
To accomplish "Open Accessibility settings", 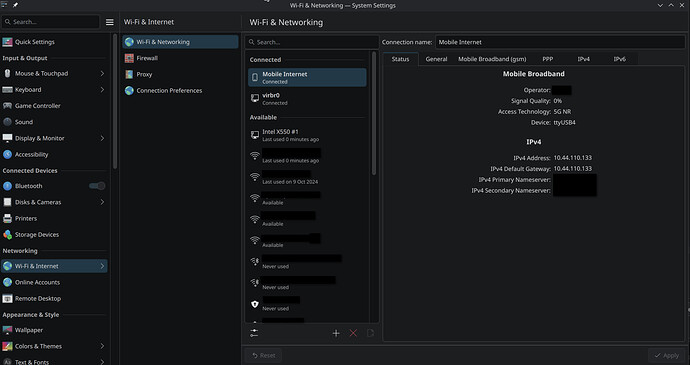I will coord(54,155).
